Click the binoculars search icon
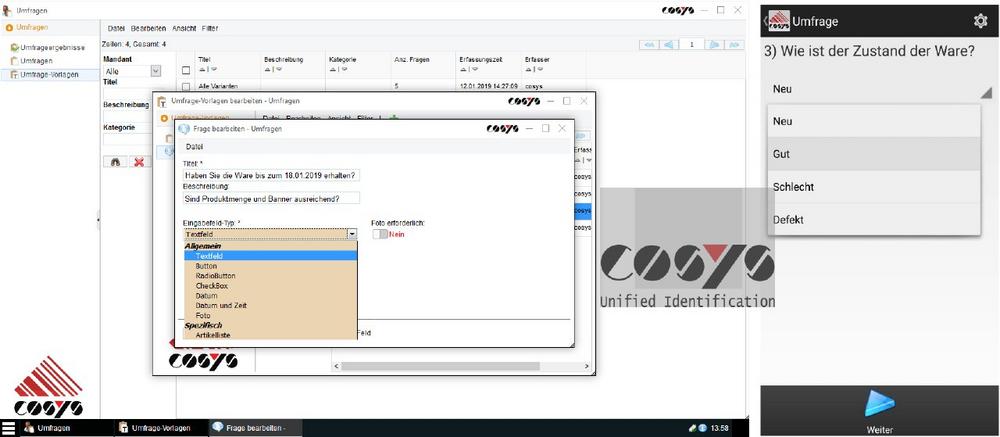 click(x=116, y=161)
